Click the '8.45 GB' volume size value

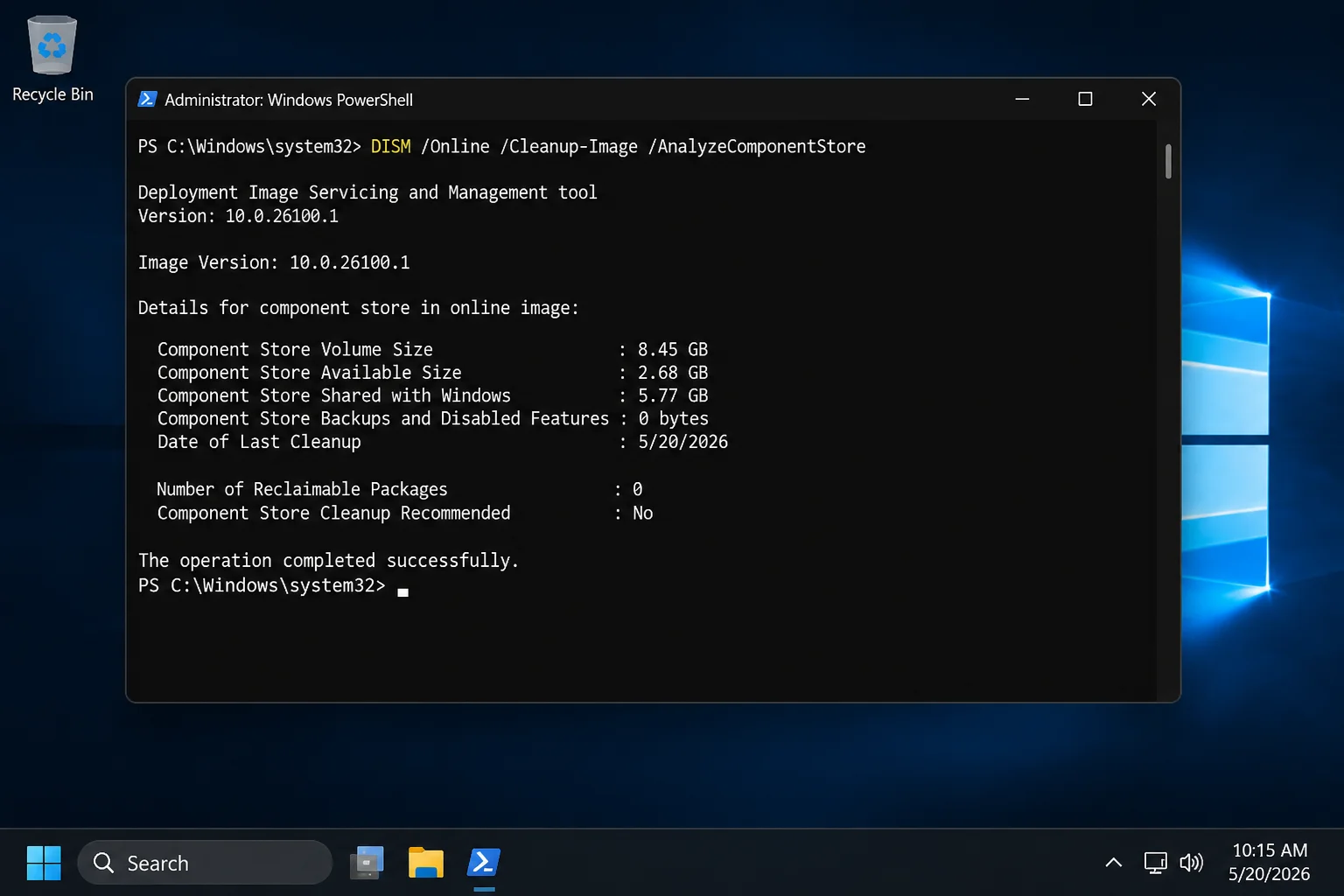672,349
